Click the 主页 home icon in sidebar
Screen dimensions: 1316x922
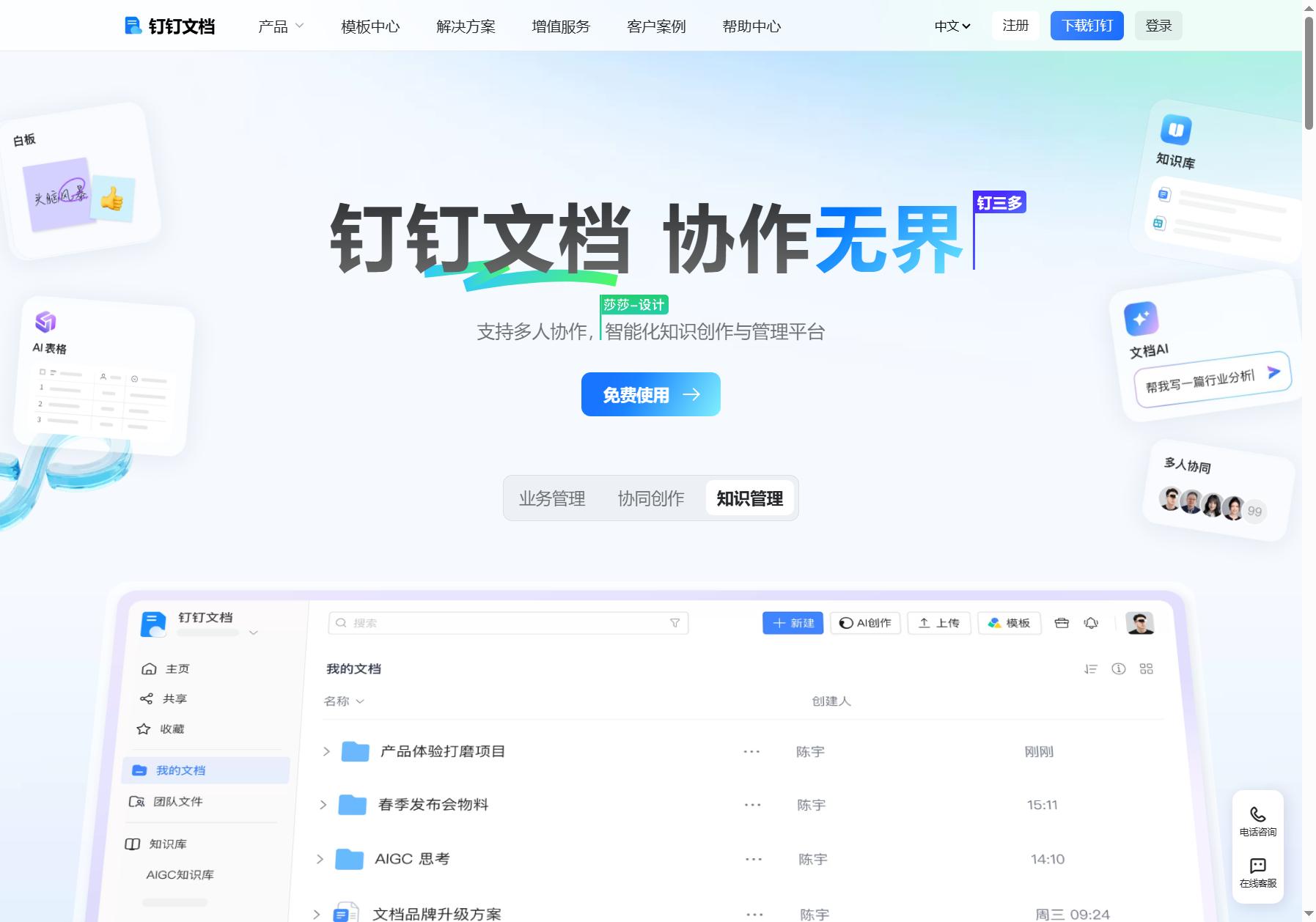[x=149, y=668]
